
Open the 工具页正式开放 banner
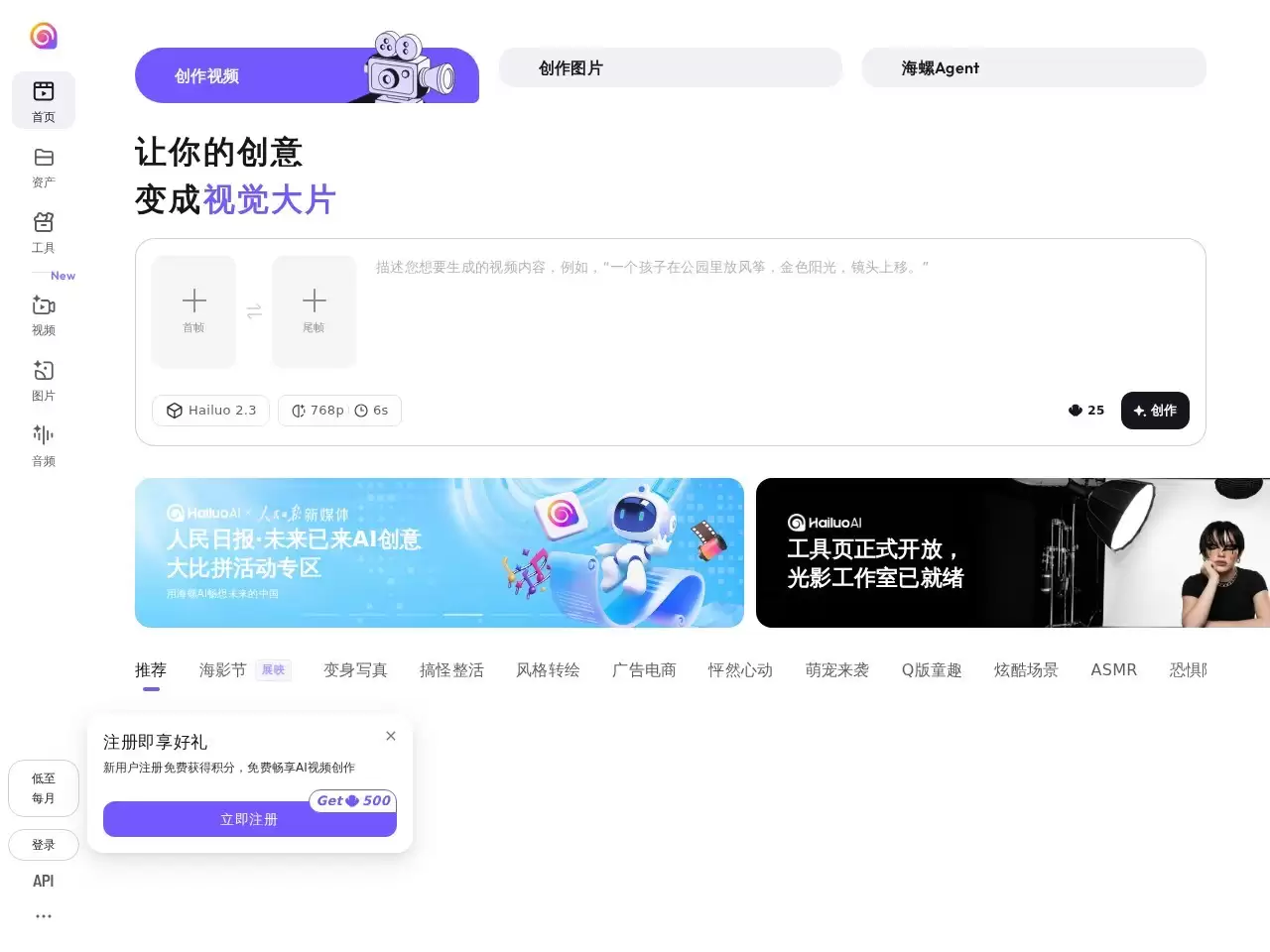[x=1013, y=552]
